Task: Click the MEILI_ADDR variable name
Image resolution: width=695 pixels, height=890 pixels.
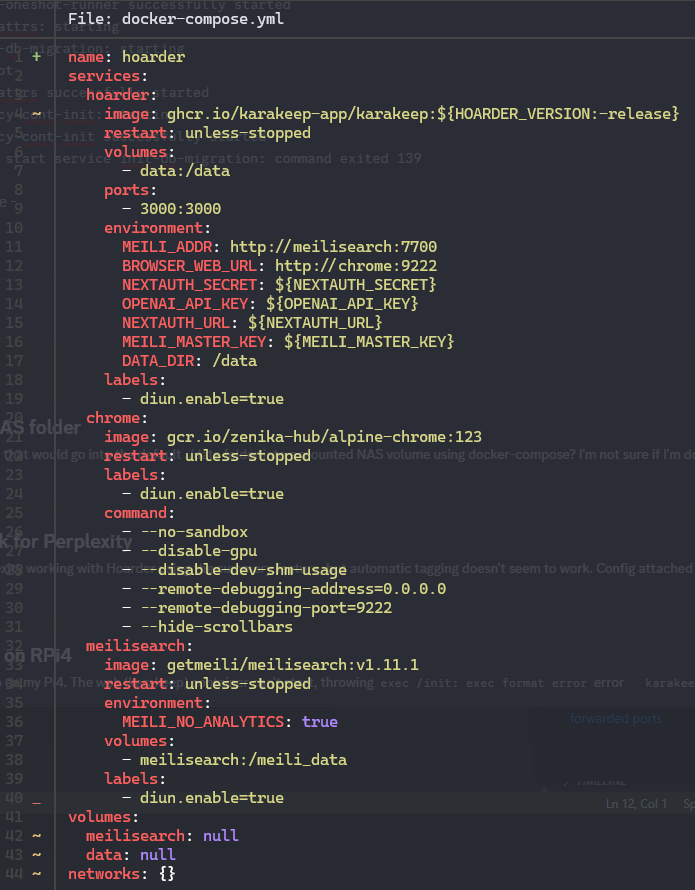Action: (x=167, y=247)
